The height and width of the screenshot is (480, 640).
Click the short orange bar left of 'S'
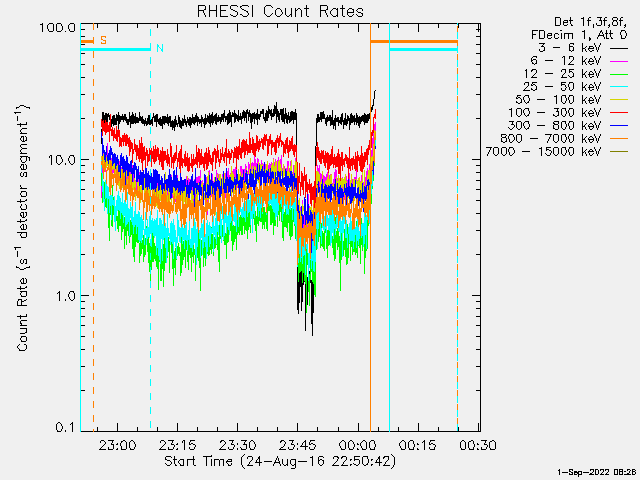coord(87,41)
